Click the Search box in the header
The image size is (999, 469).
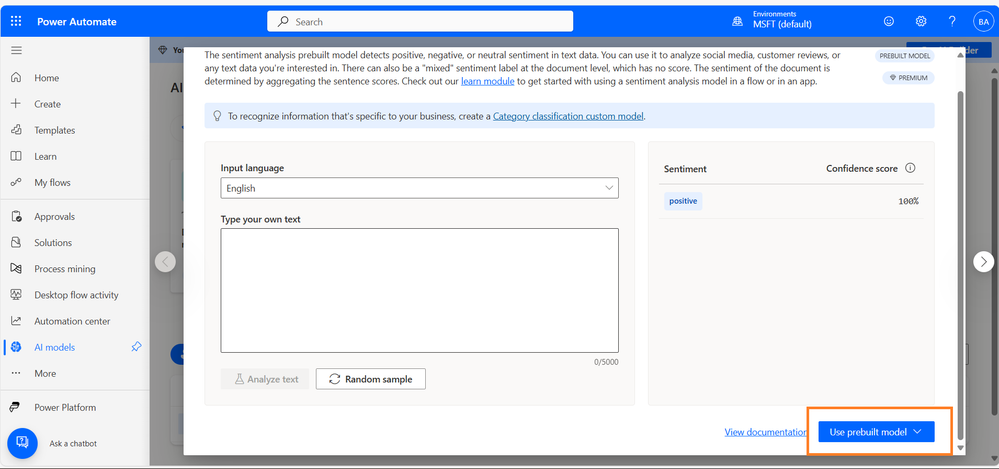click(x=420, y=21)
